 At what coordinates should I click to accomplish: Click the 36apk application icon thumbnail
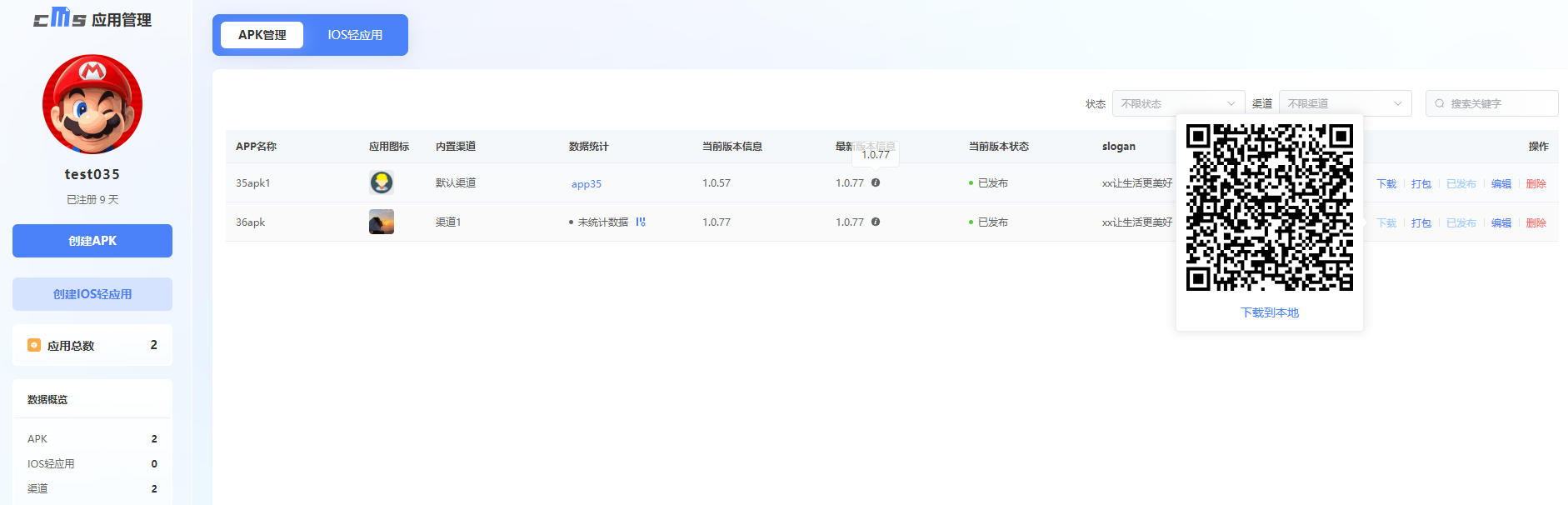coord(382,222)
